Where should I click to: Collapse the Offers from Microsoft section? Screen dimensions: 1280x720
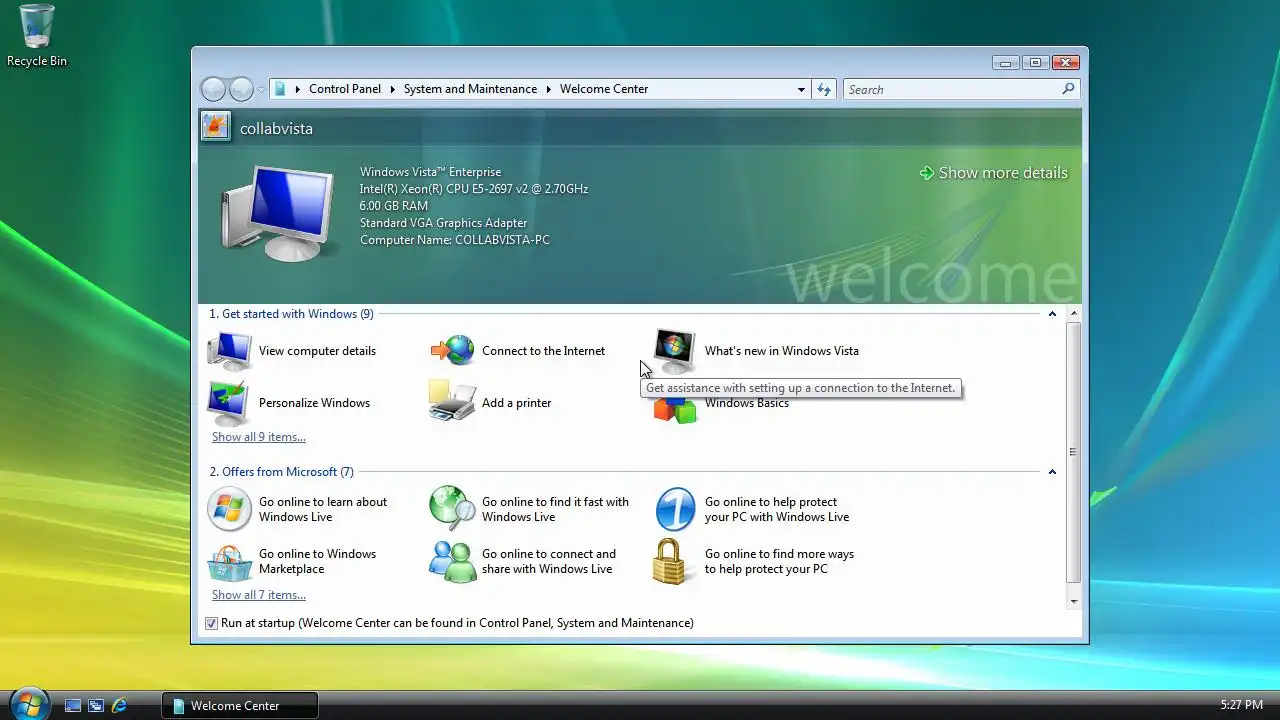(1052, 472)
